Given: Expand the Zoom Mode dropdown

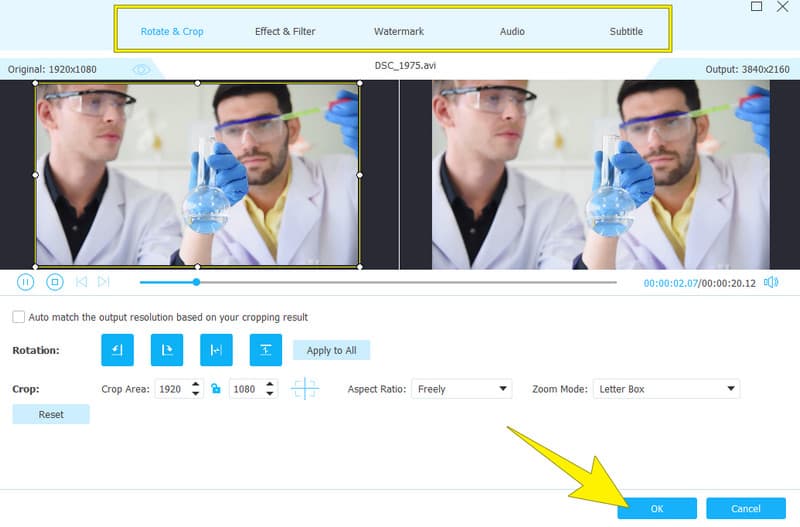Looking at the screenshot, I should pos(666,389).
